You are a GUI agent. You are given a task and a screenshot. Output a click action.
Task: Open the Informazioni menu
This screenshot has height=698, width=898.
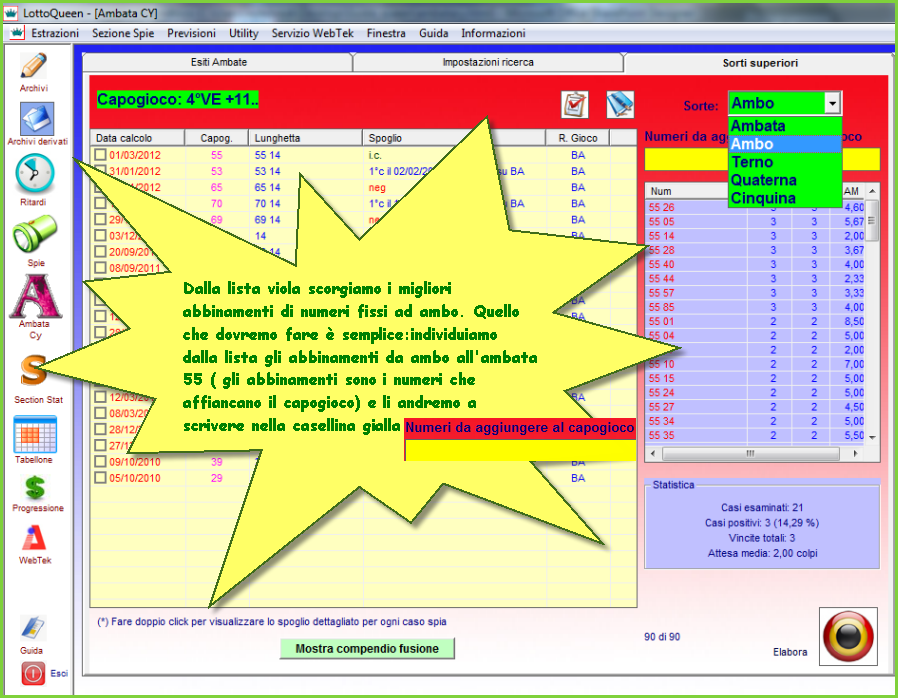click(493, 33)
